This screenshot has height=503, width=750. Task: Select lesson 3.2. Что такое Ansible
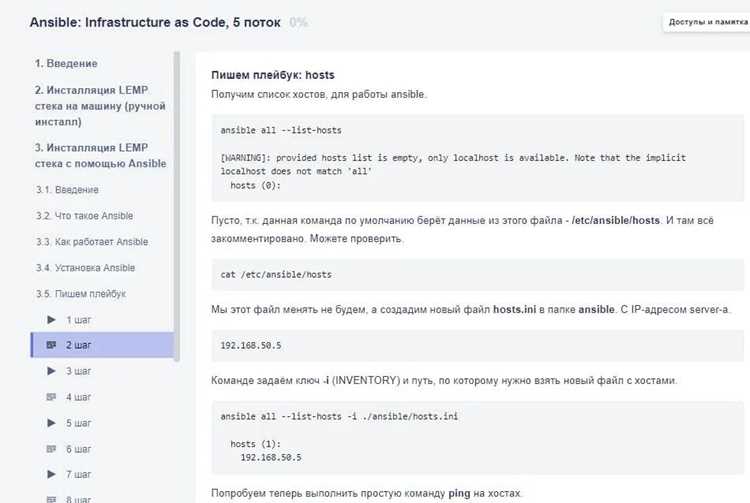(x=84, y=216)
